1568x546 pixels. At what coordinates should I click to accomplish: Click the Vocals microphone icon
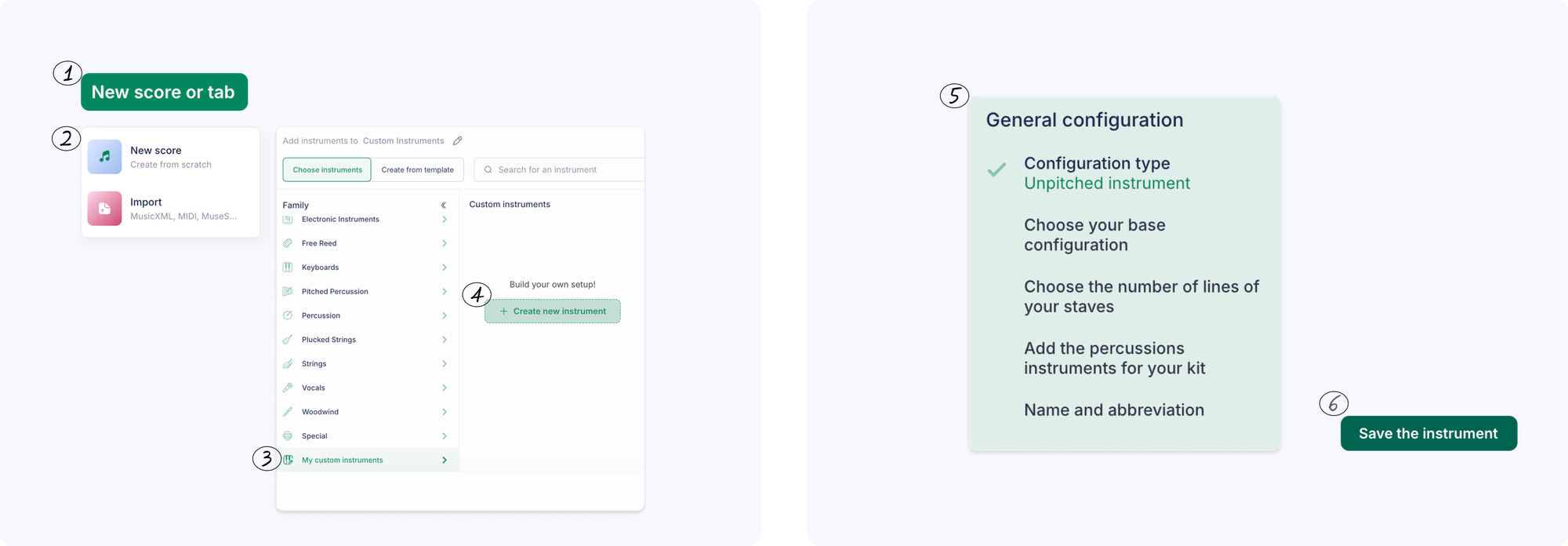click(288, 388)
